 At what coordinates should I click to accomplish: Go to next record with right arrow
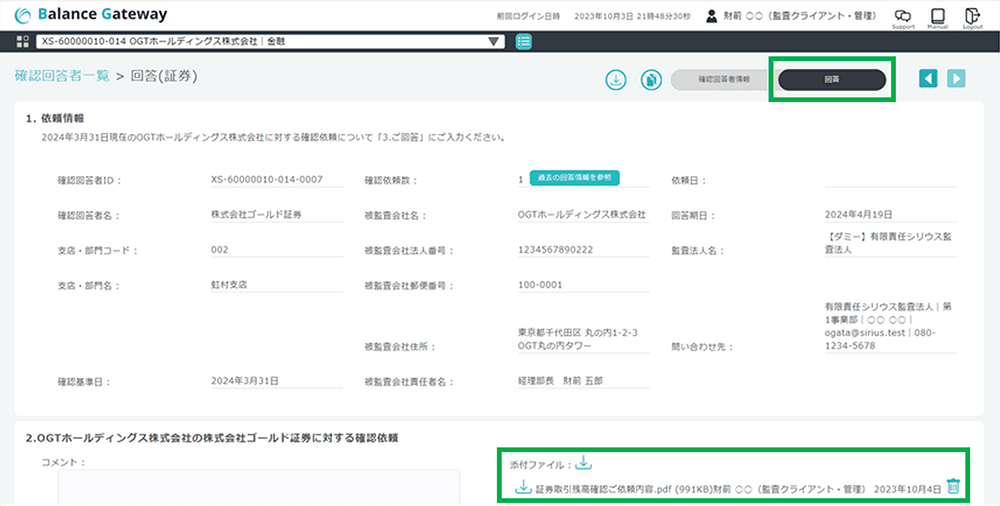coord(956,79)
